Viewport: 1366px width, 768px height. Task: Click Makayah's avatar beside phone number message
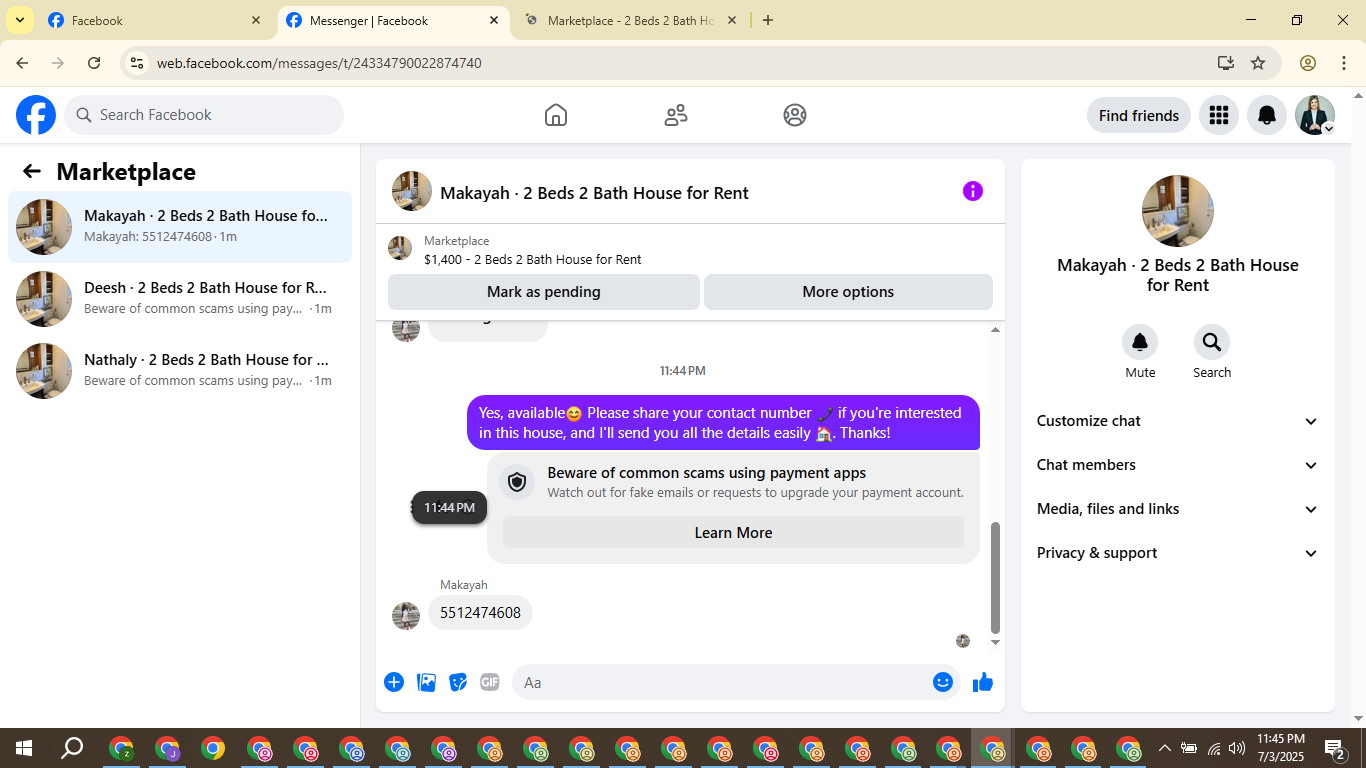tap(406, 616)
